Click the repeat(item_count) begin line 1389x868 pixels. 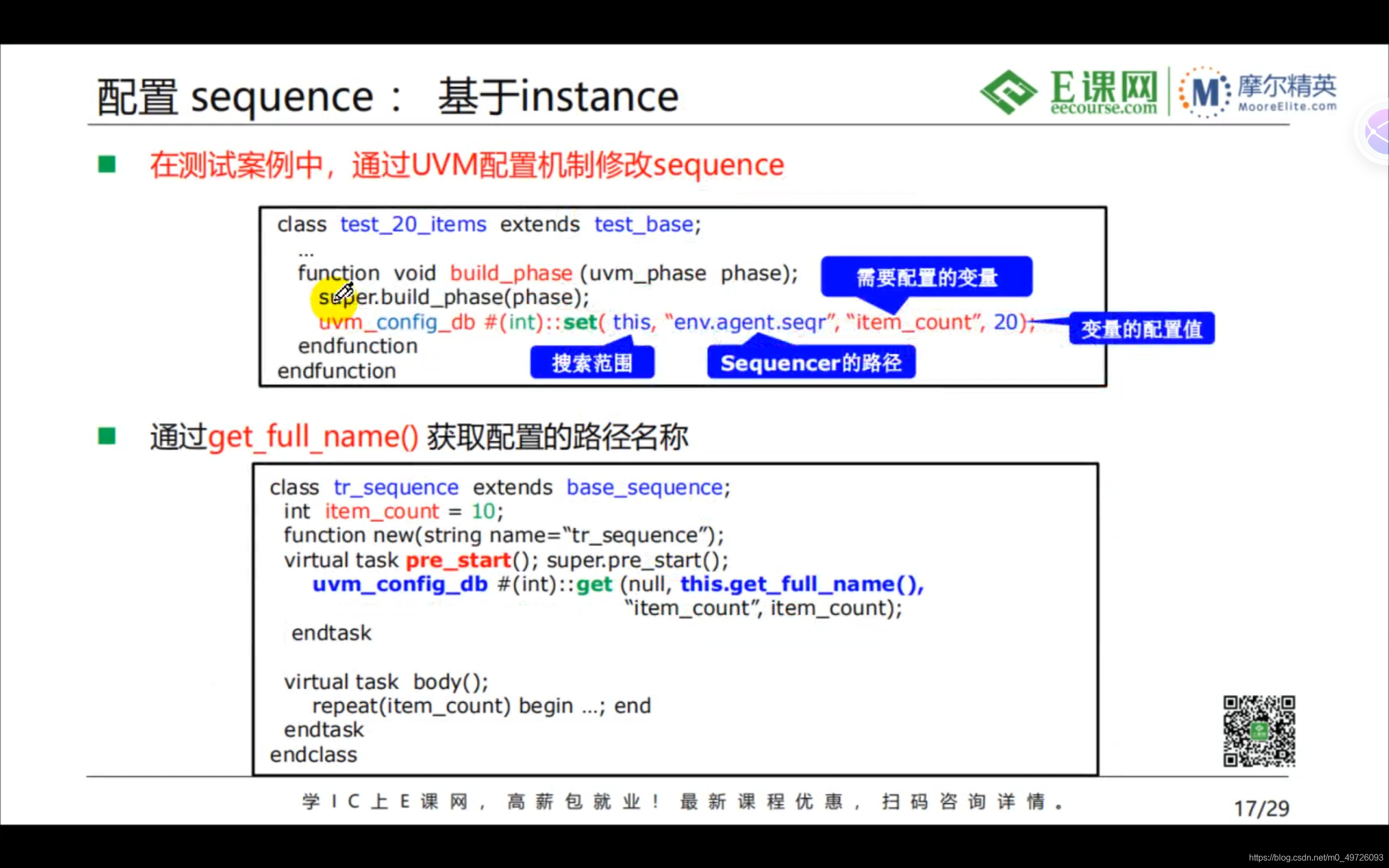(482, 706)
